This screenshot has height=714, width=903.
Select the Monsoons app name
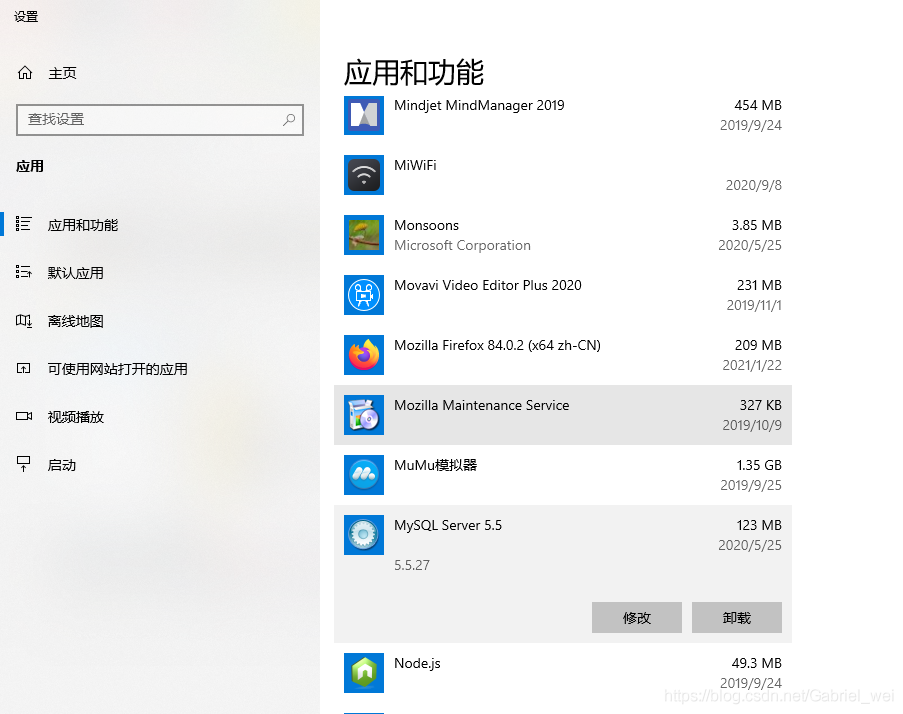click(426, 225)
